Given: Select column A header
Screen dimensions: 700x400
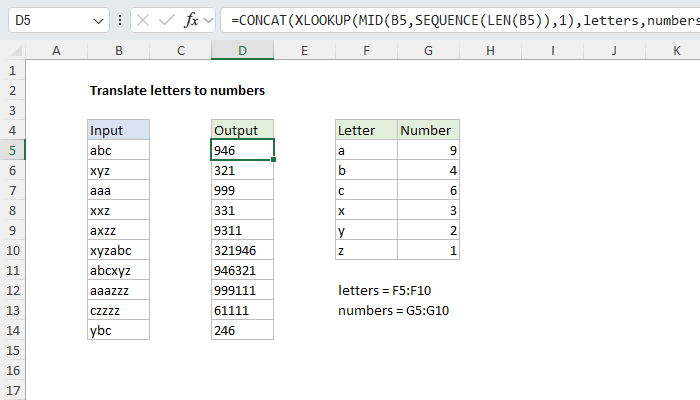Looking at the screenshot, I should point(56,50).
